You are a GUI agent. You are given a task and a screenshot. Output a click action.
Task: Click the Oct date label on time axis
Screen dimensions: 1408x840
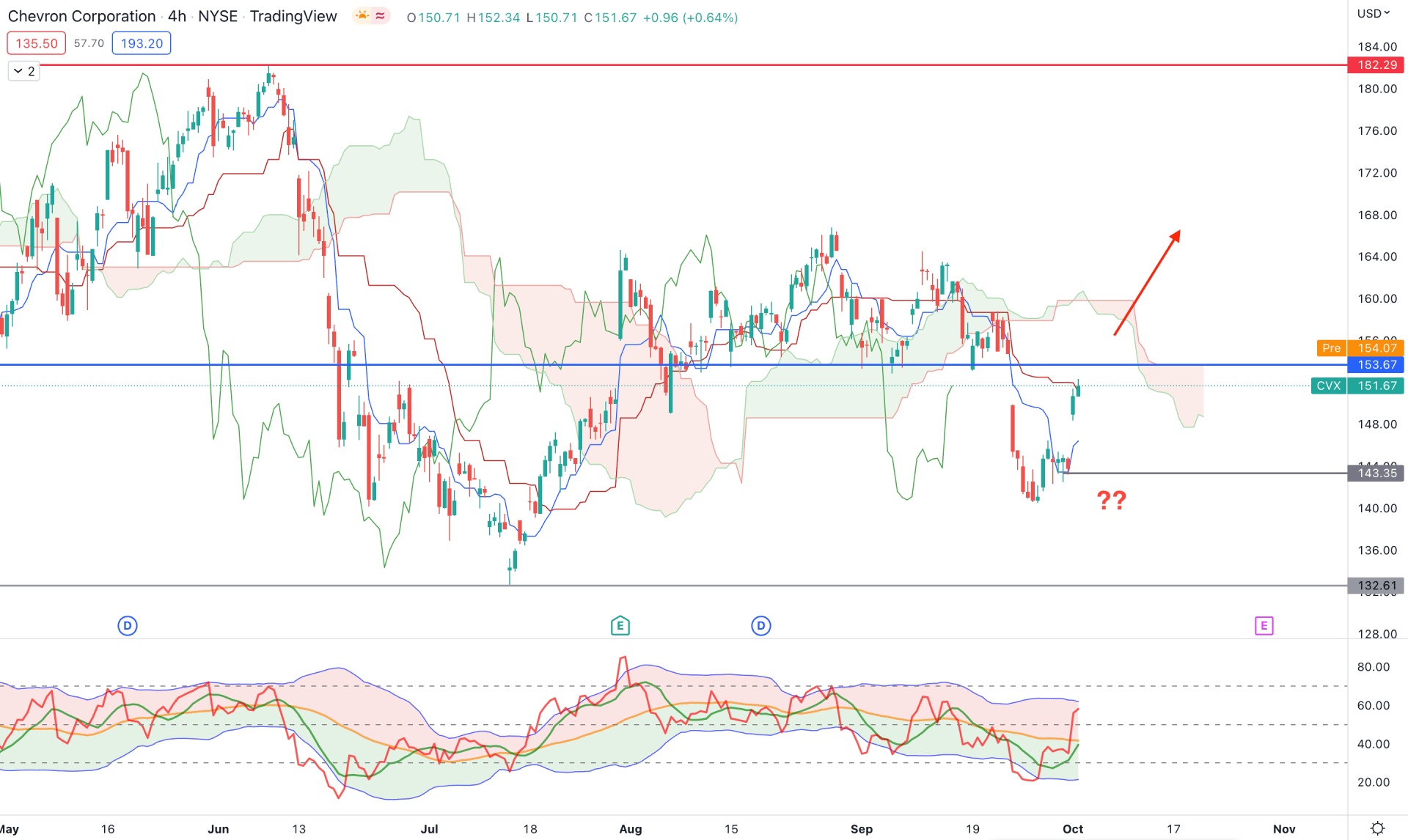click(x=1073, y=829)
